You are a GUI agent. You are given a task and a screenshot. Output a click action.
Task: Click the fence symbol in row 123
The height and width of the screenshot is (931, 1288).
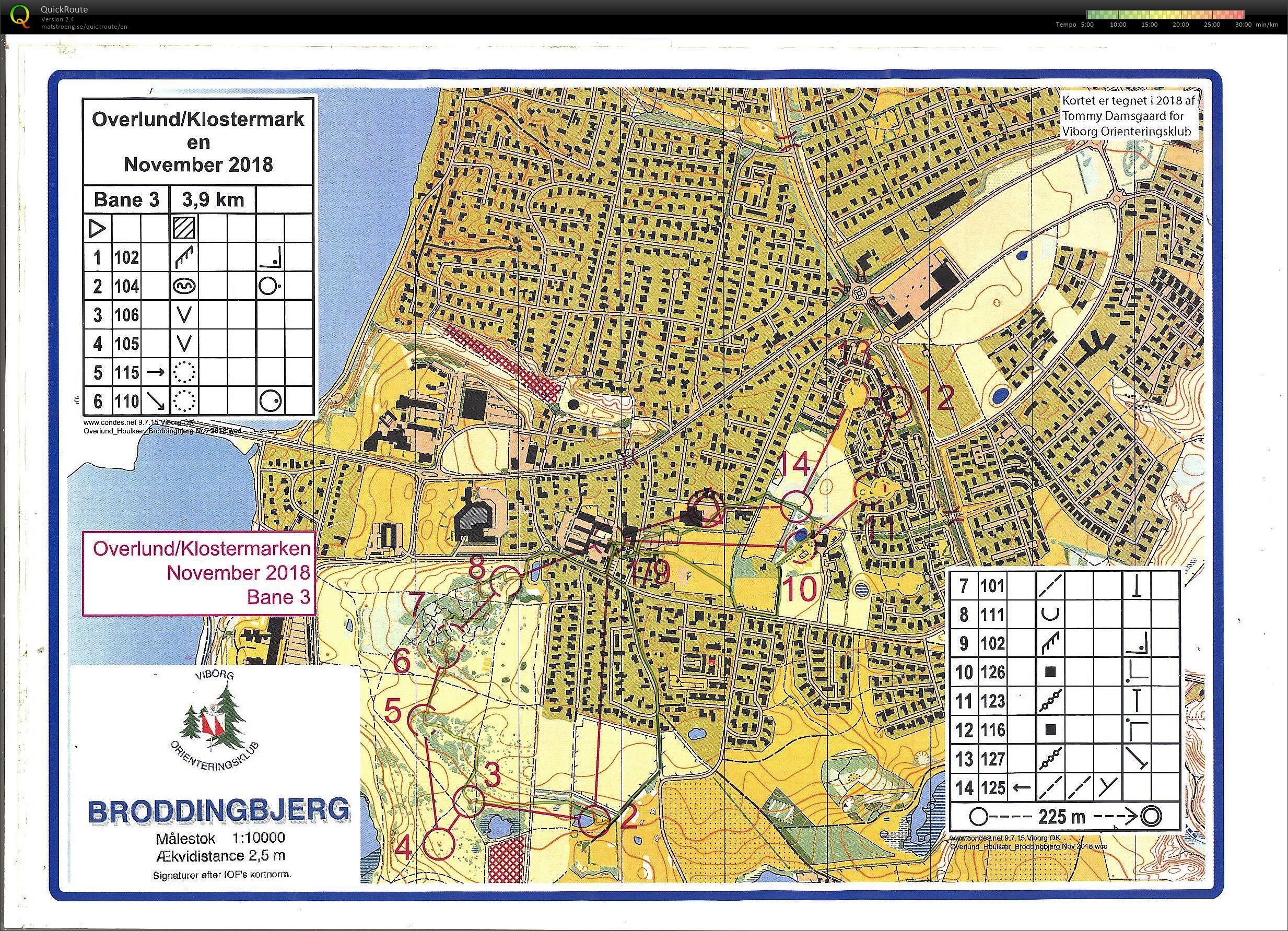tap(1049, 701)
